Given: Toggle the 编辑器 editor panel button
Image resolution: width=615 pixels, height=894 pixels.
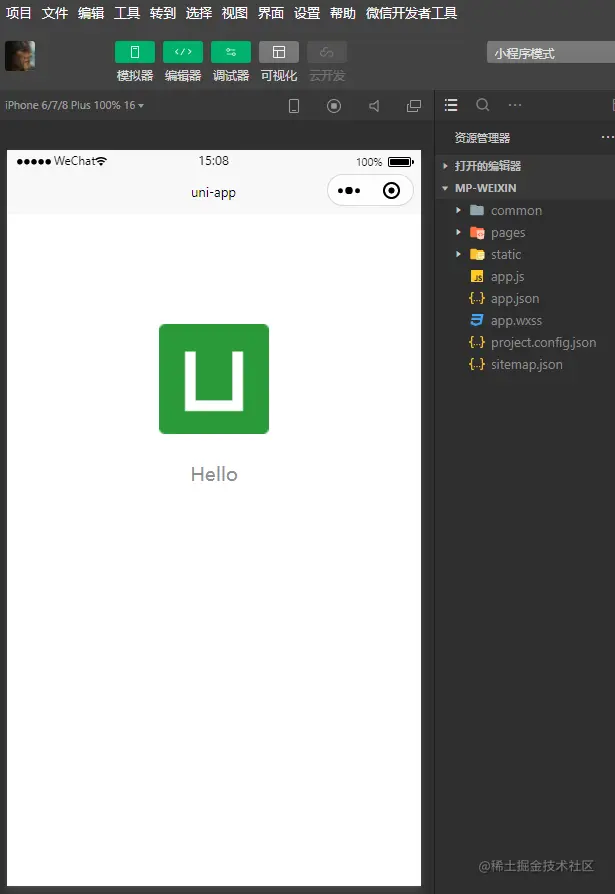Looking at the screenshot, I should [183, 52].
